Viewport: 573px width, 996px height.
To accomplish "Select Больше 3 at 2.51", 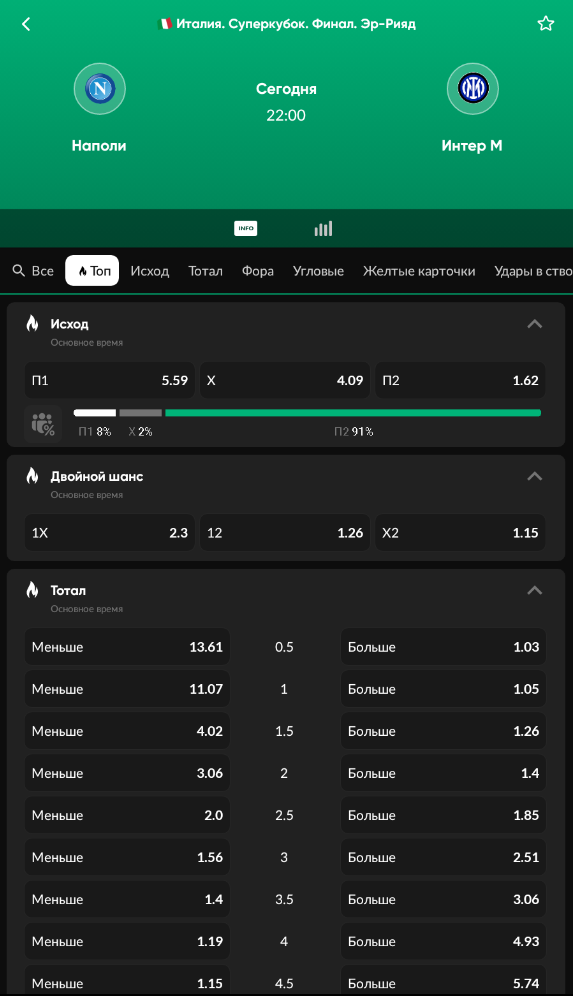I will pyautogui.click(x=443, y=857).
